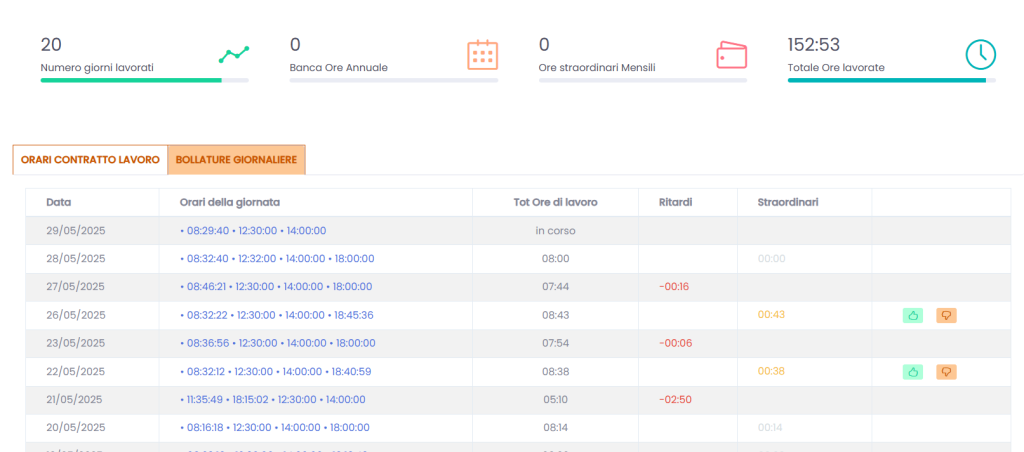
Task: Click the times starting 08:16:18
Action: pos(274,428)
